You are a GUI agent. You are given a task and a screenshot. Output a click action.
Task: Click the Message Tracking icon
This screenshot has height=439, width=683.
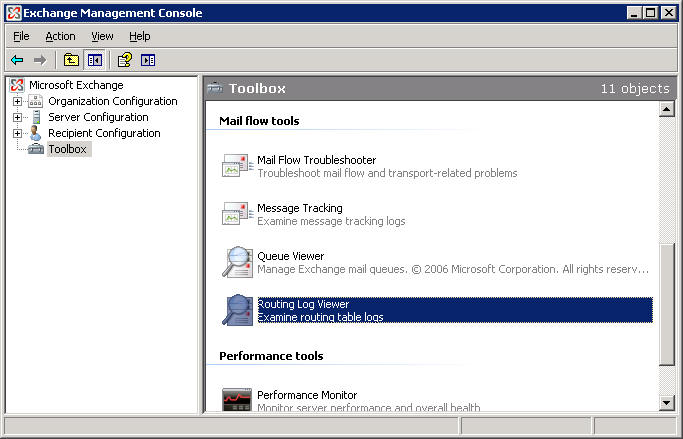(237, 213)
